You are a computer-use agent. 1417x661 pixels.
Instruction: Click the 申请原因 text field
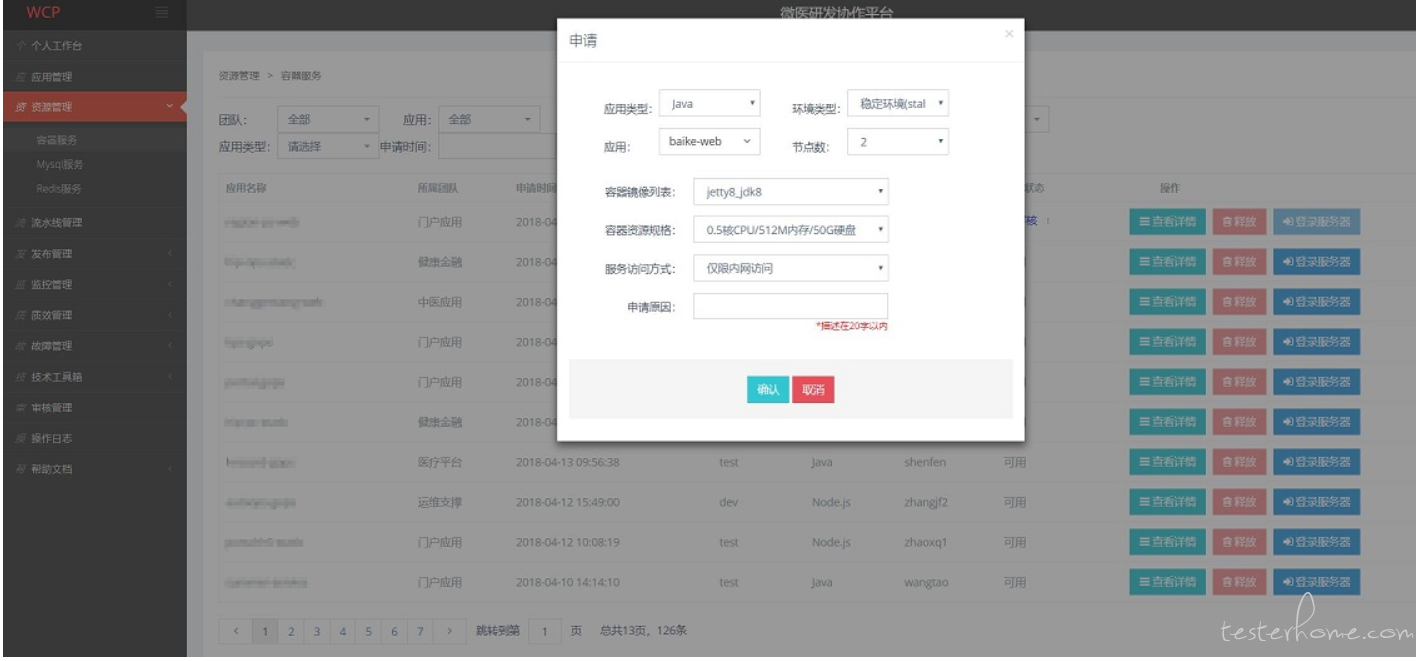pos(790,306)
